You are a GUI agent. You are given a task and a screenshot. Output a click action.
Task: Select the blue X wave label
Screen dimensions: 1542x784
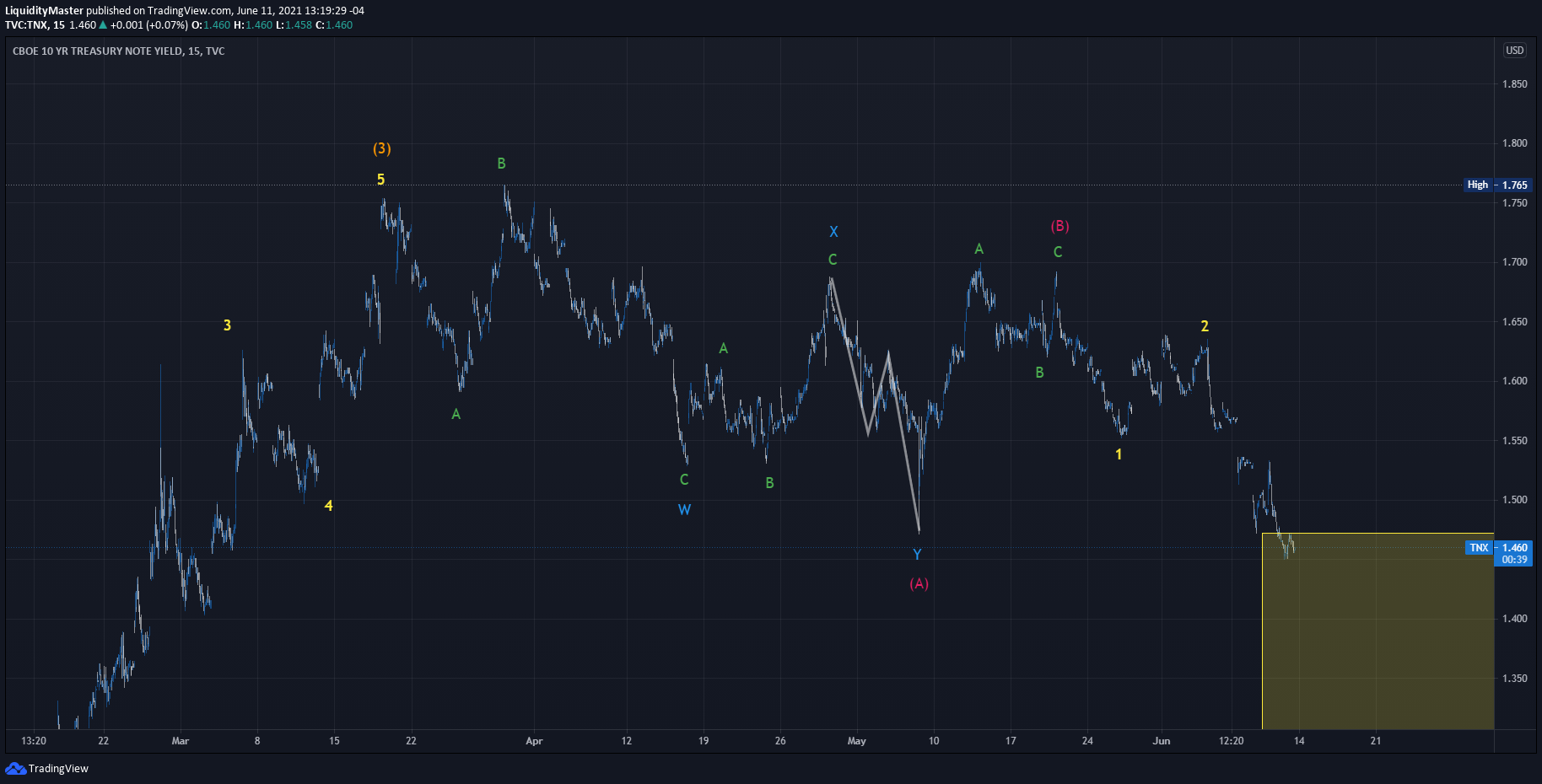click(x=833, y=232)
